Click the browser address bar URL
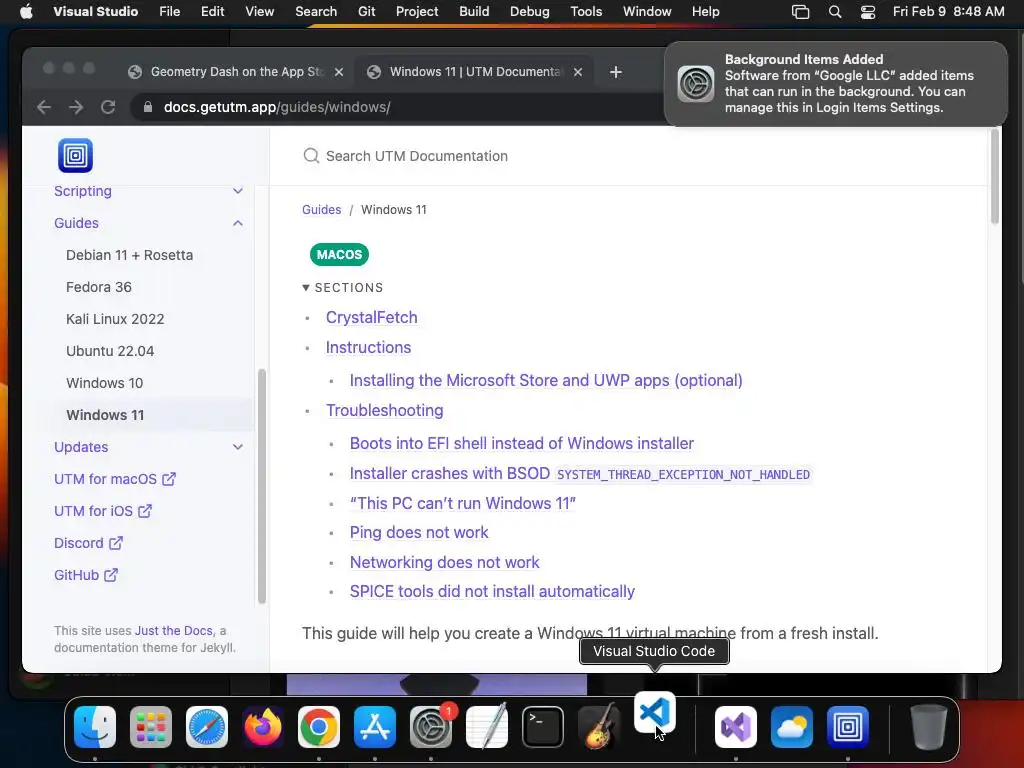This screenshot has width=1024, height=768. click(x=277, y=107)
